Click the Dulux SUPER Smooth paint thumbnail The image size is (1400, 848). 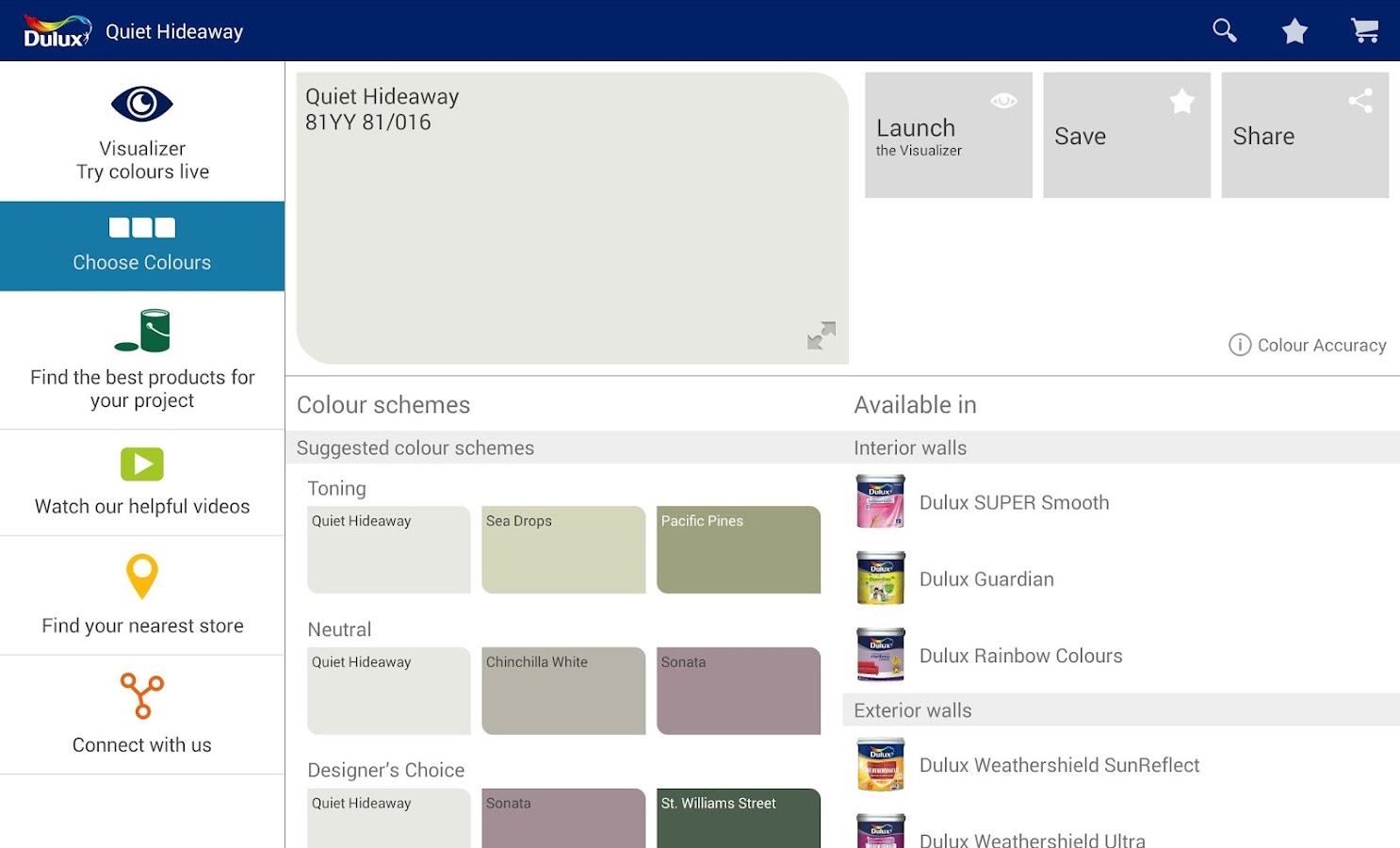(x=880, y=500)
